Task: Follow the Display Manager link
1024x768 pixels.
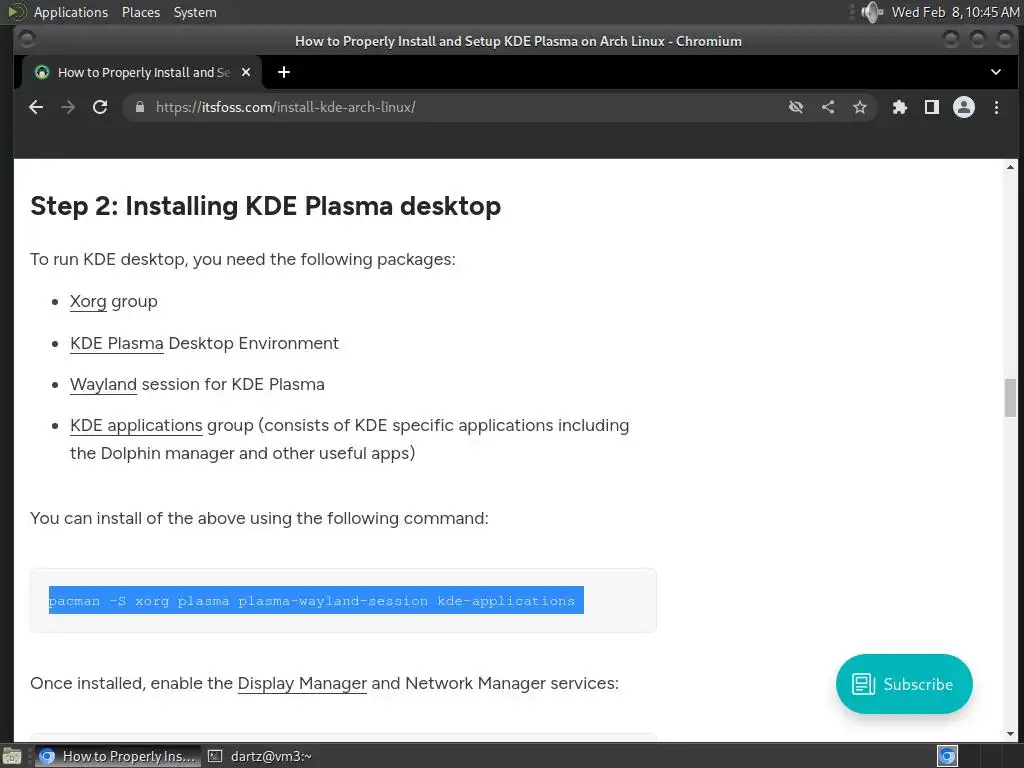Action: [x=302, y=684]
